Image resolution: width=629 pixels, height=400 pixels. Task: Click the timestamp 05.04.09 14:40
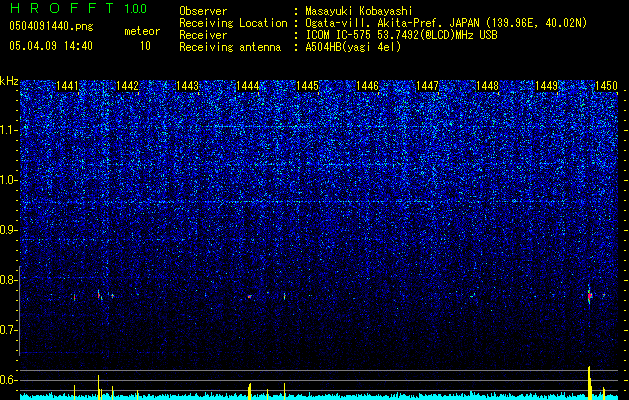pos(51,46)
